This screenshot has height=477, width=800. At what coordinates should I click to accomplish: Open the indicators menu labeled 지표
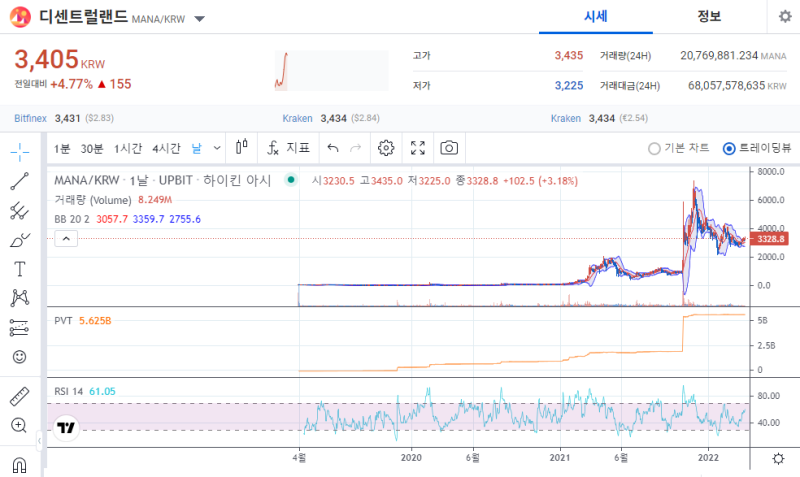(288, 148)
